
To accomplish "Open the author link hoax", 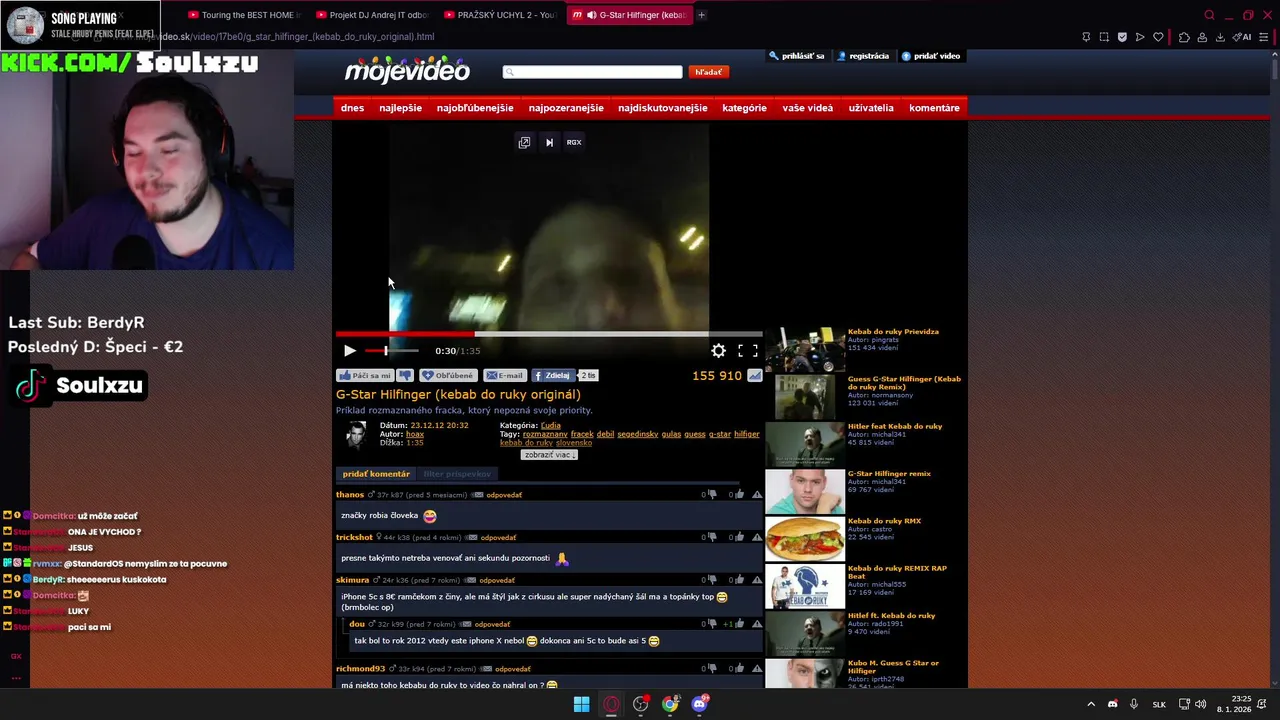I will coord(415,434).
